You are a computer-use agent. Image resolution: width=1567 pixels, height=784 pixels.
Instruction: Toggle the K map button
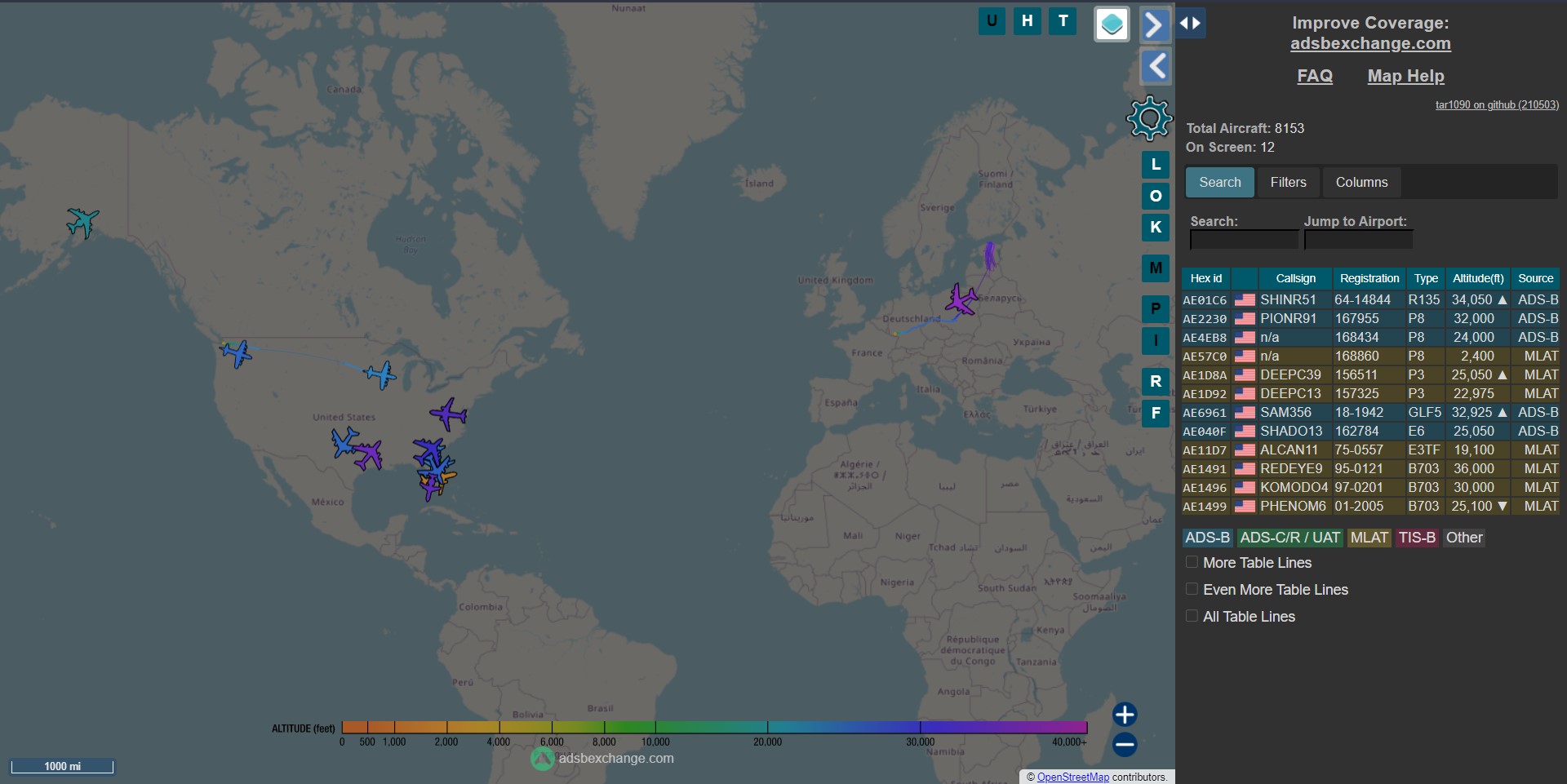click(1156, 227)
